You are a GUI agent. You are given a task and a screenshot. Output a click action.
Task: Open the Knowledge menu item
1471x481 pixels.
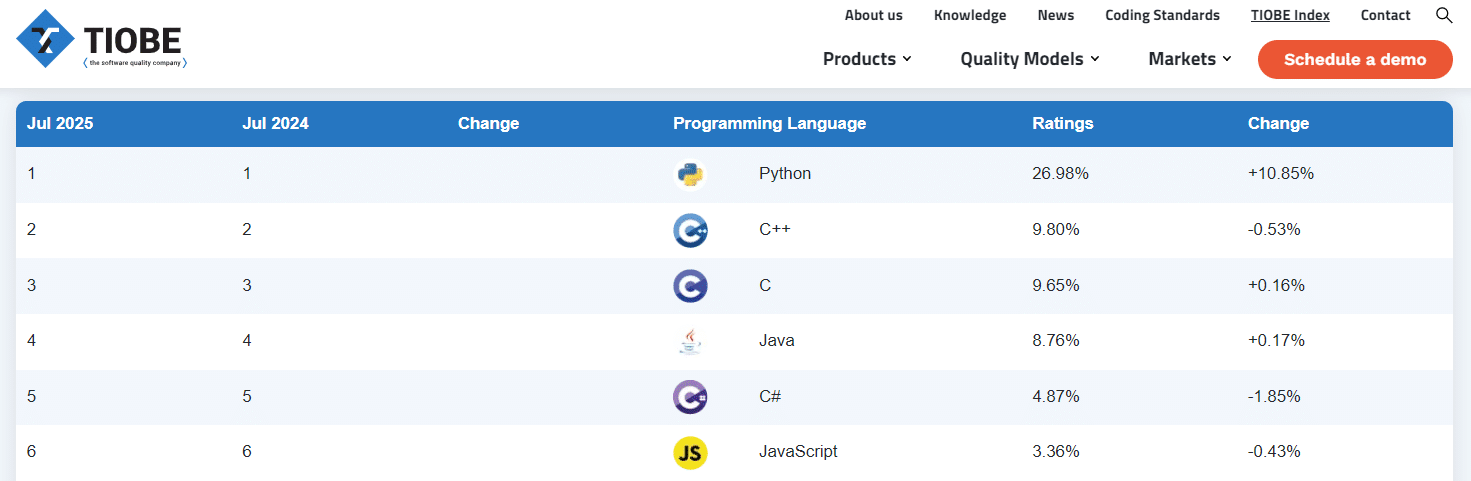tap(970, 15)
